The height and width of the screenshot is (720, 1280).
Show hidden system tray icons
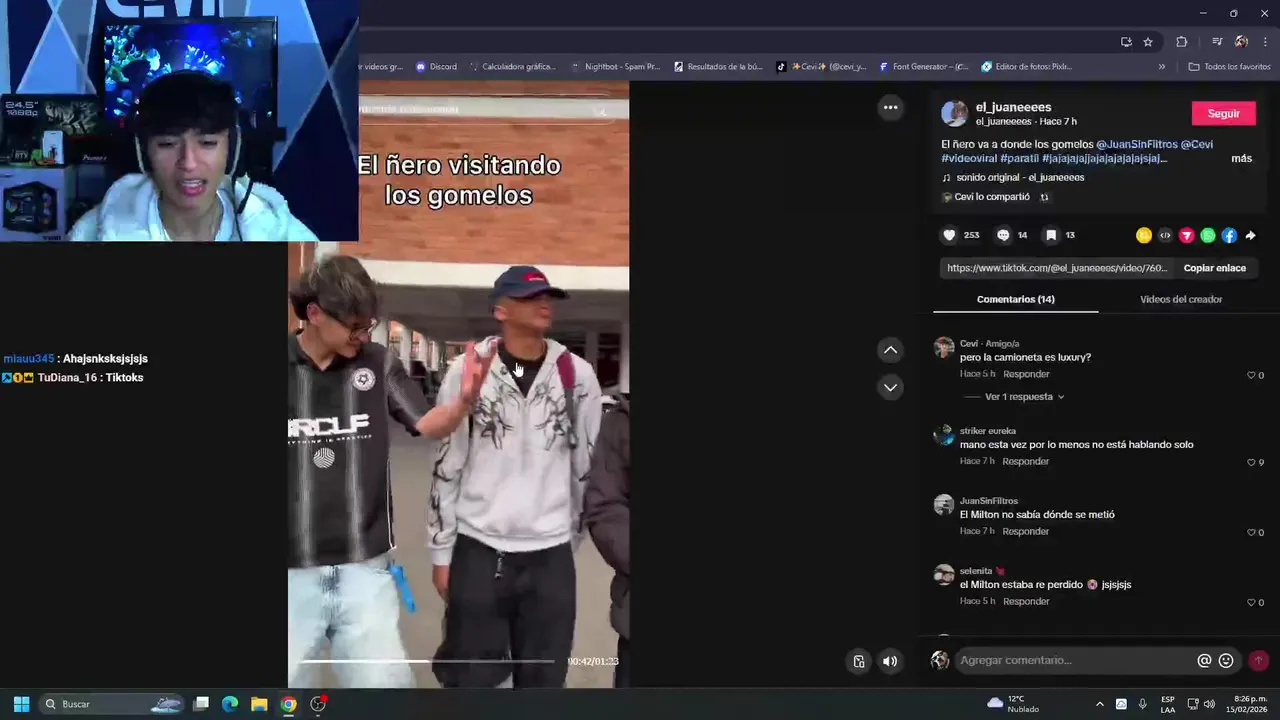(x=1100, y=704)
